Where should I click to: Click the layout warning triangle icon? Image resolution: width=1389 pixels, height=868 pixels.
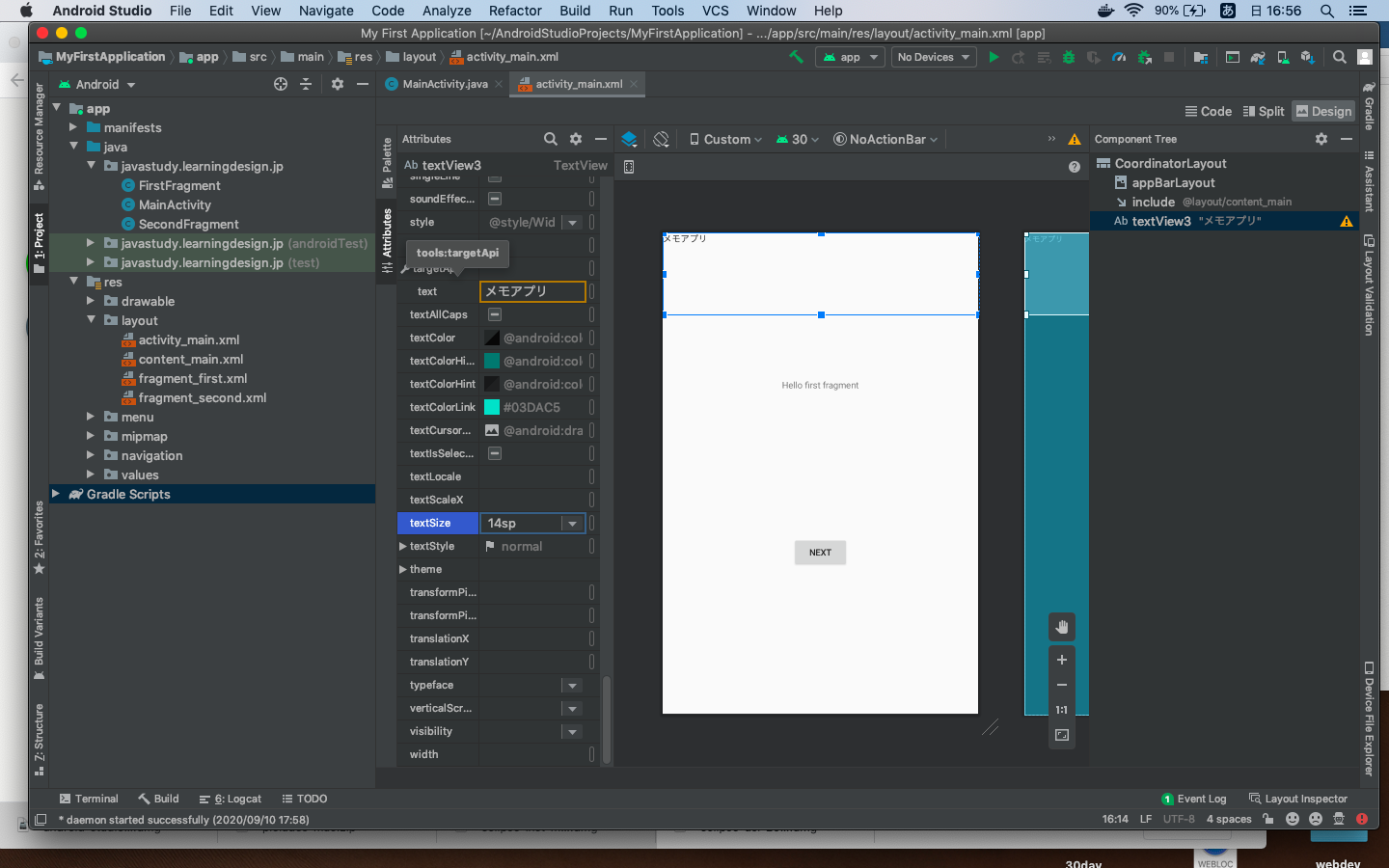pyautogui.click(x=1075, y=139)
